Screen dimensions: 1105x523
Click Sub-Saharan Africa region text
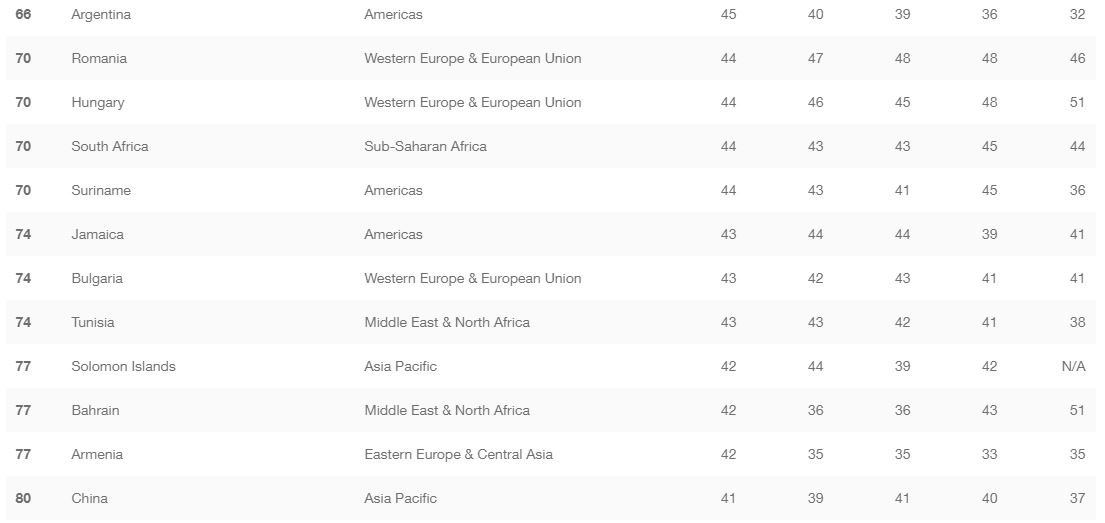(x=425, y=147)
